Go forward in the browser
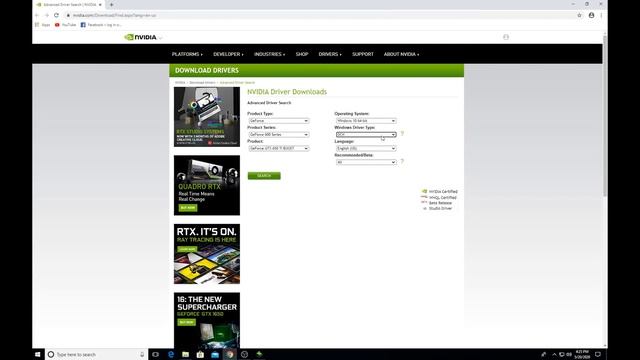Viewport: 640px width, 360px height. (47, 16)
